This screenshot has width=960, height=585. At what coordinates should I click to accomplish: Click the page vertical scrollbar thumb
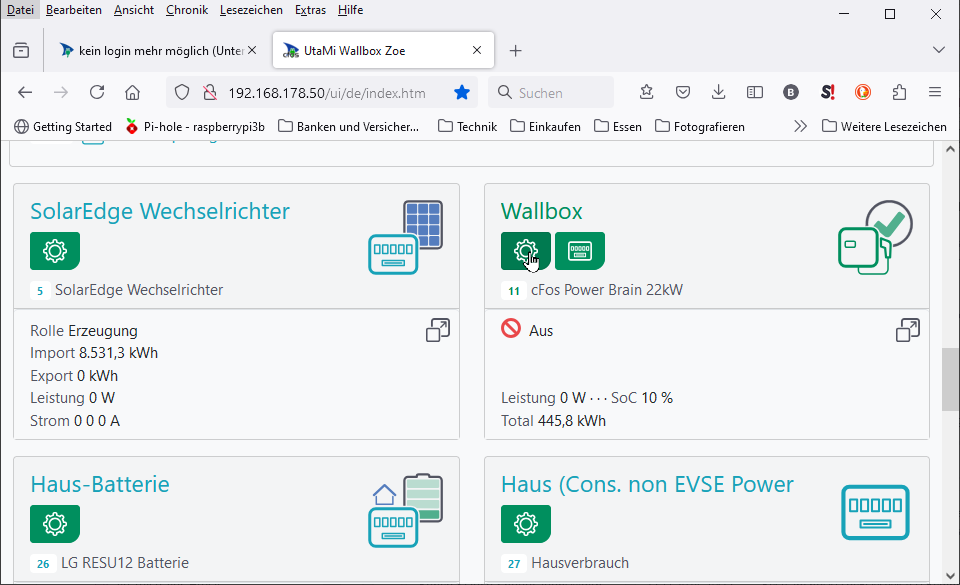[x=950, y=379]
